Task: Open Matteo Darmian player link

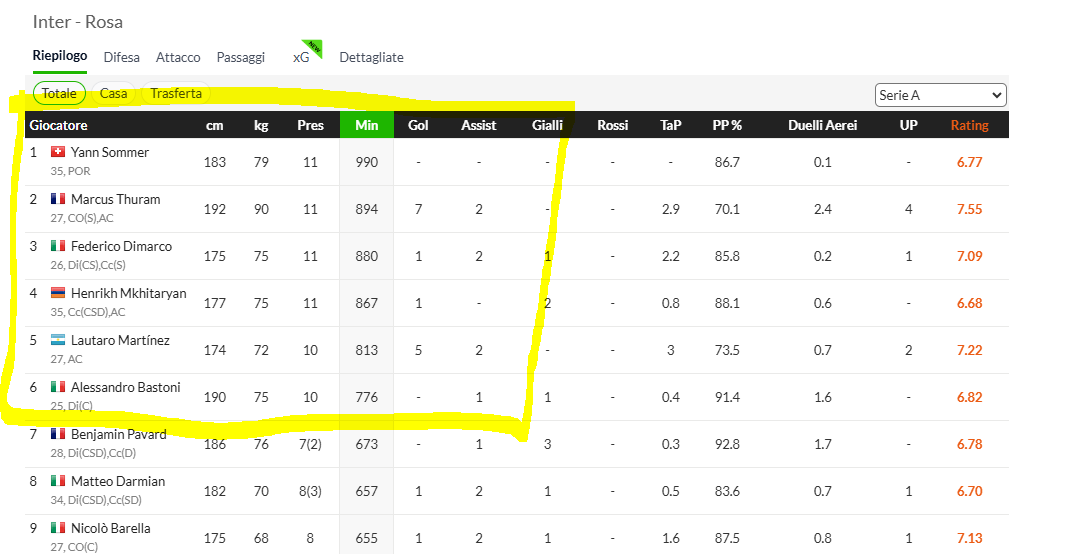Action: 118,481
